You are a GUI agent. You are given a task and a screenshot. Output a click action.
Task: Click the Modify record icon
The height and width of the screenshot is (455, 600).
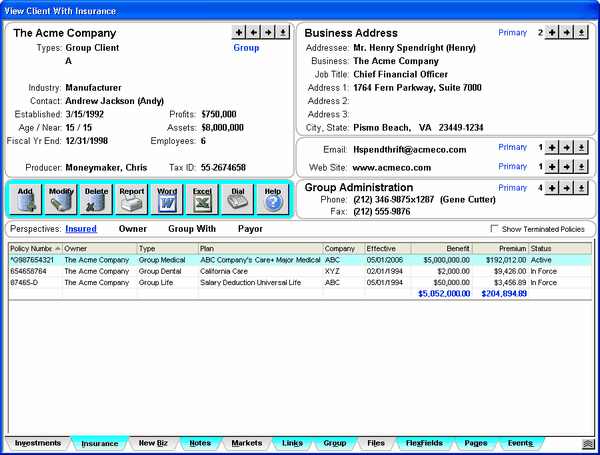tap(61, 198)
